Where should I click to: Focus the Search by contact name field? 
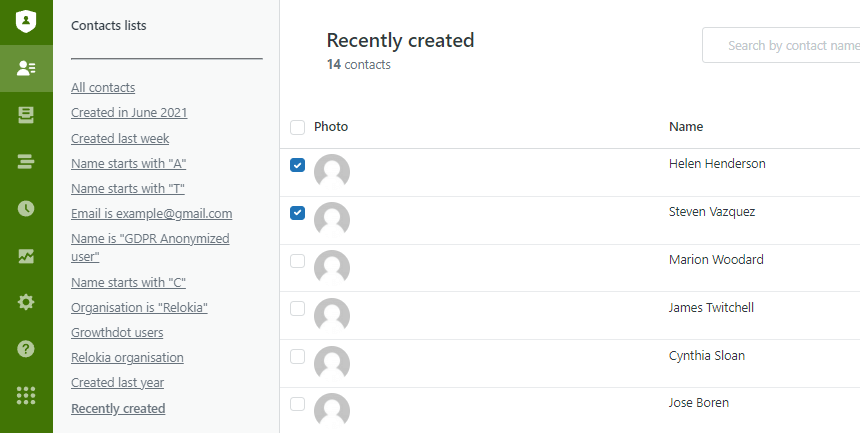click(781, 45)
